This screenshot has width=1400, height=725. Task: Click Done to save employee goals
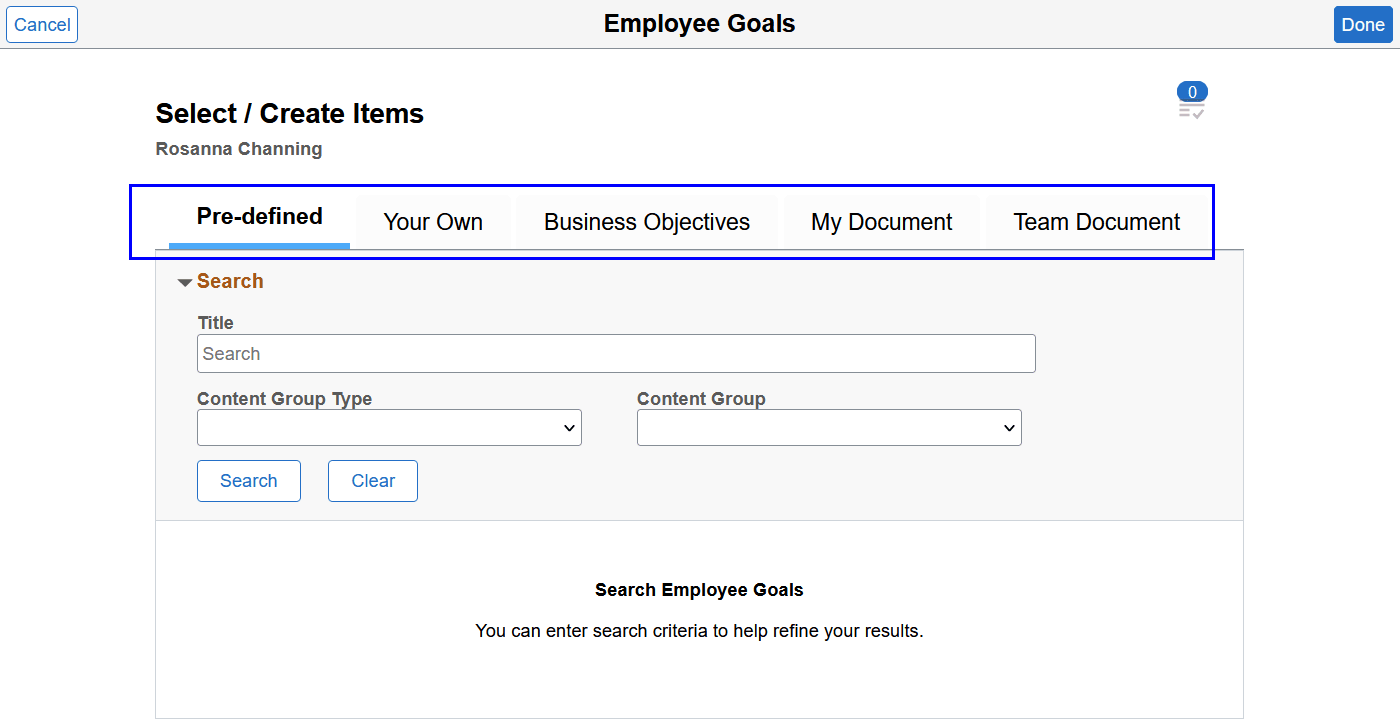click(1363, 24)
